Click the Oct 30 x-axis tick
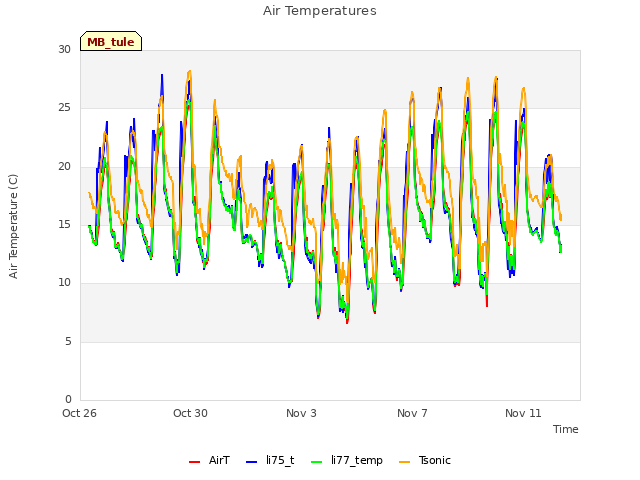Viewport: 640px width, 480px height. click(190, 413)
